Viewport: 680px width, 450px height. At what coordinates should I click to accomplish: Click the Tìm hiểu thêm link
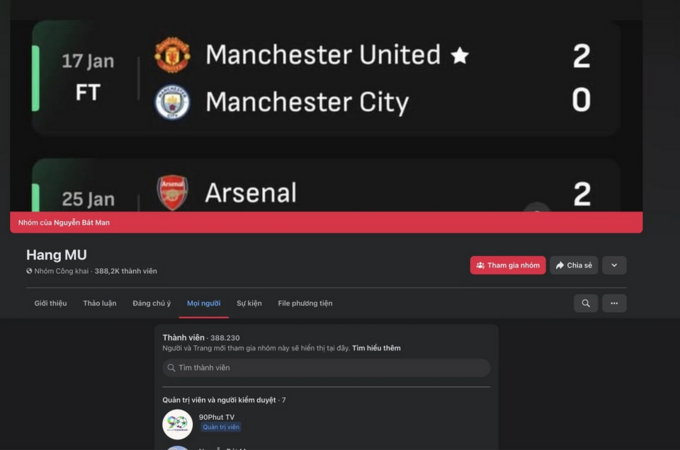pyautogui.click(x=376, y=348)
